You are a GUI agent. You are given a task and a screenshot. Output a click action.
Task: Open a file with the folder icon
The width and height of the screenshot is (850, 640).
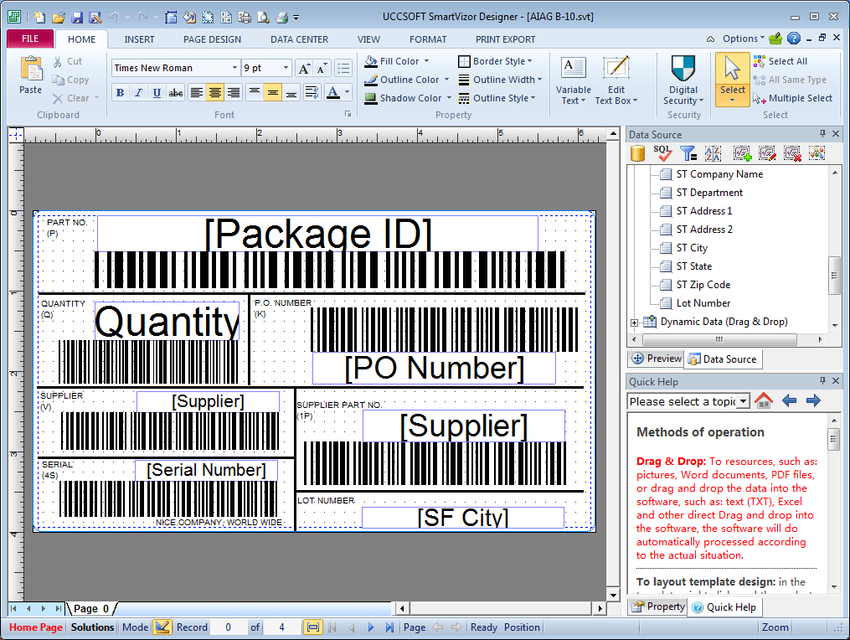[x=58, y=17]
